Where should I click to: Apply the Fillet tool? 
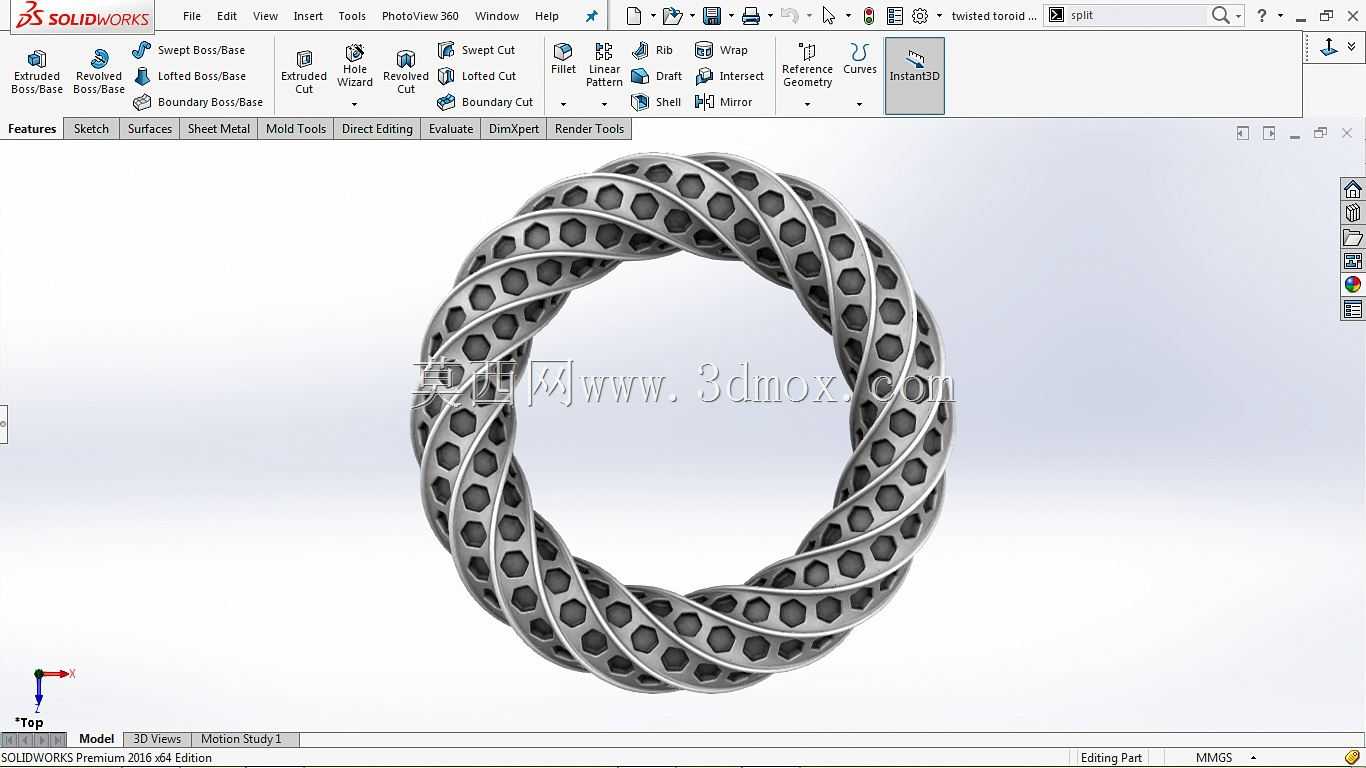click(x=563, y=60)
